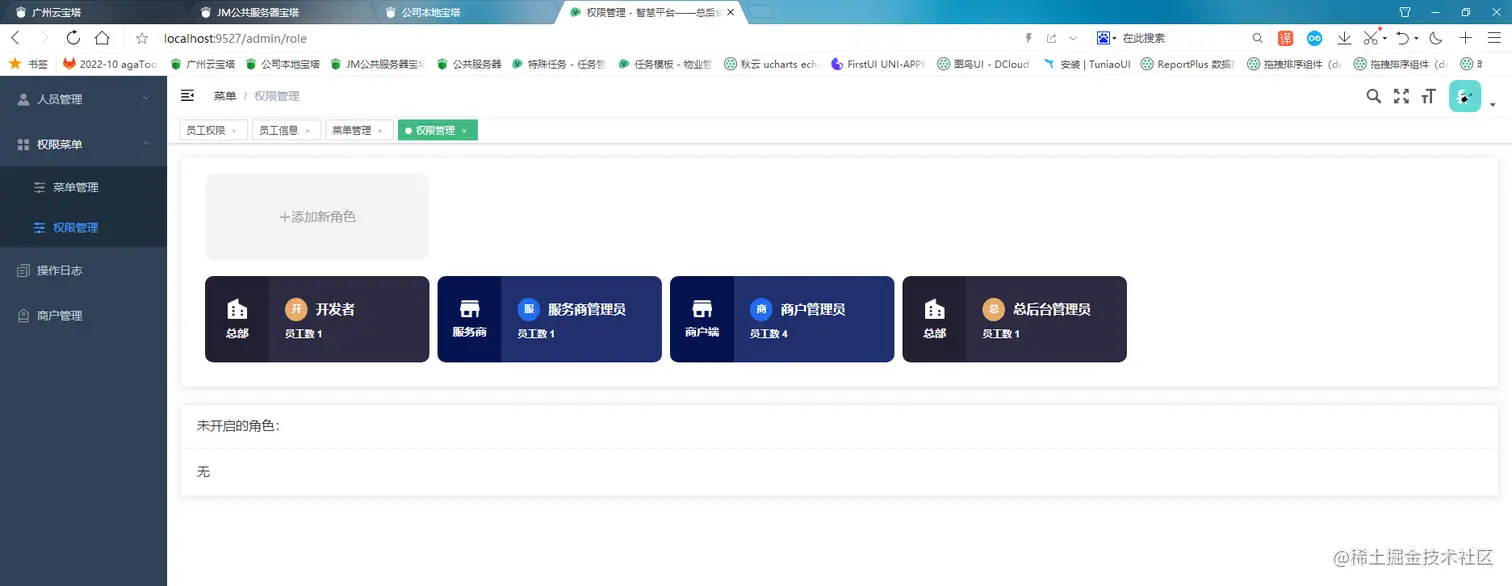Select the 人员管理 sidebar icon

pos(22,98)
